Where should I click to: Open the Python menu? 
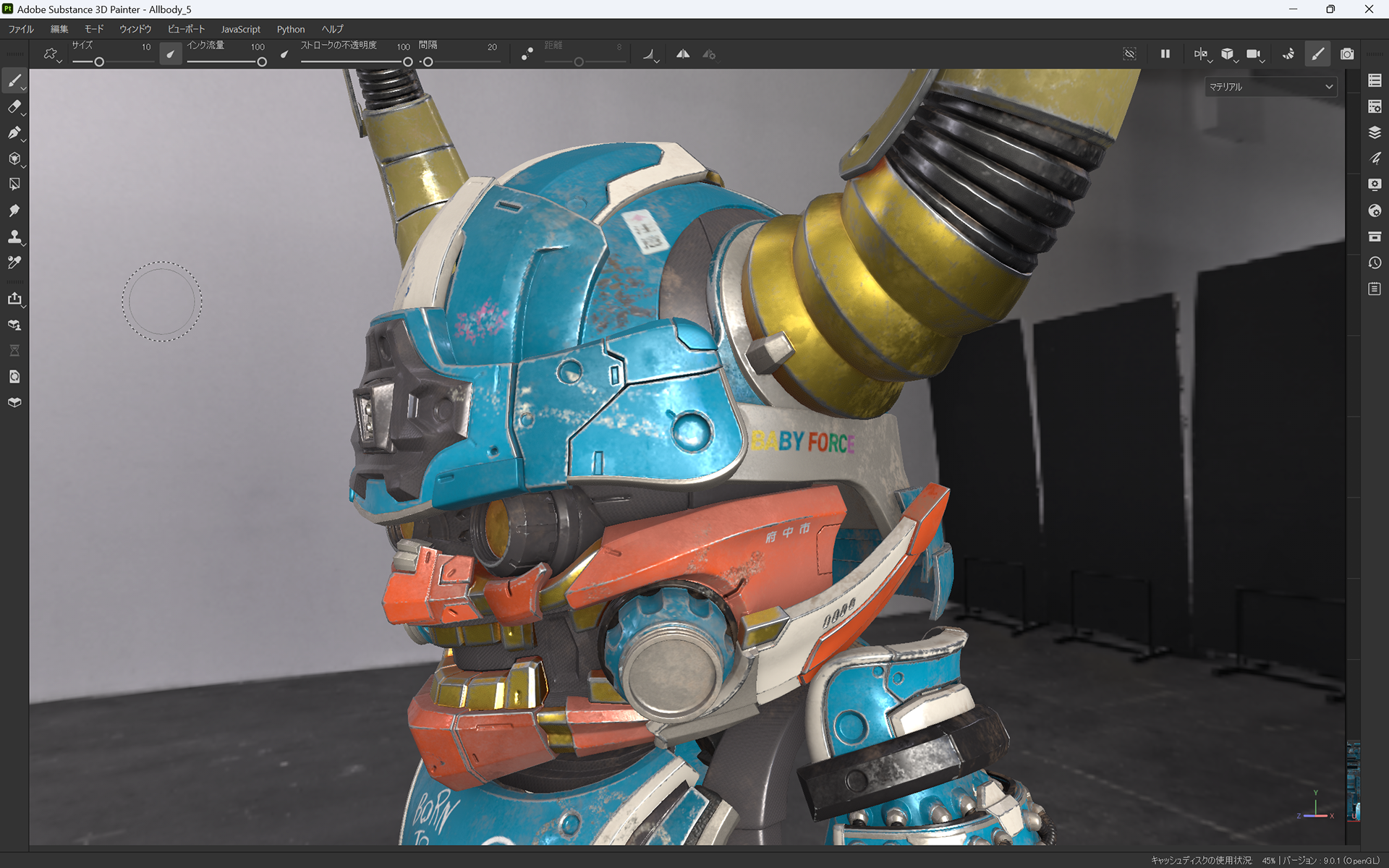(x=290, y=29)
